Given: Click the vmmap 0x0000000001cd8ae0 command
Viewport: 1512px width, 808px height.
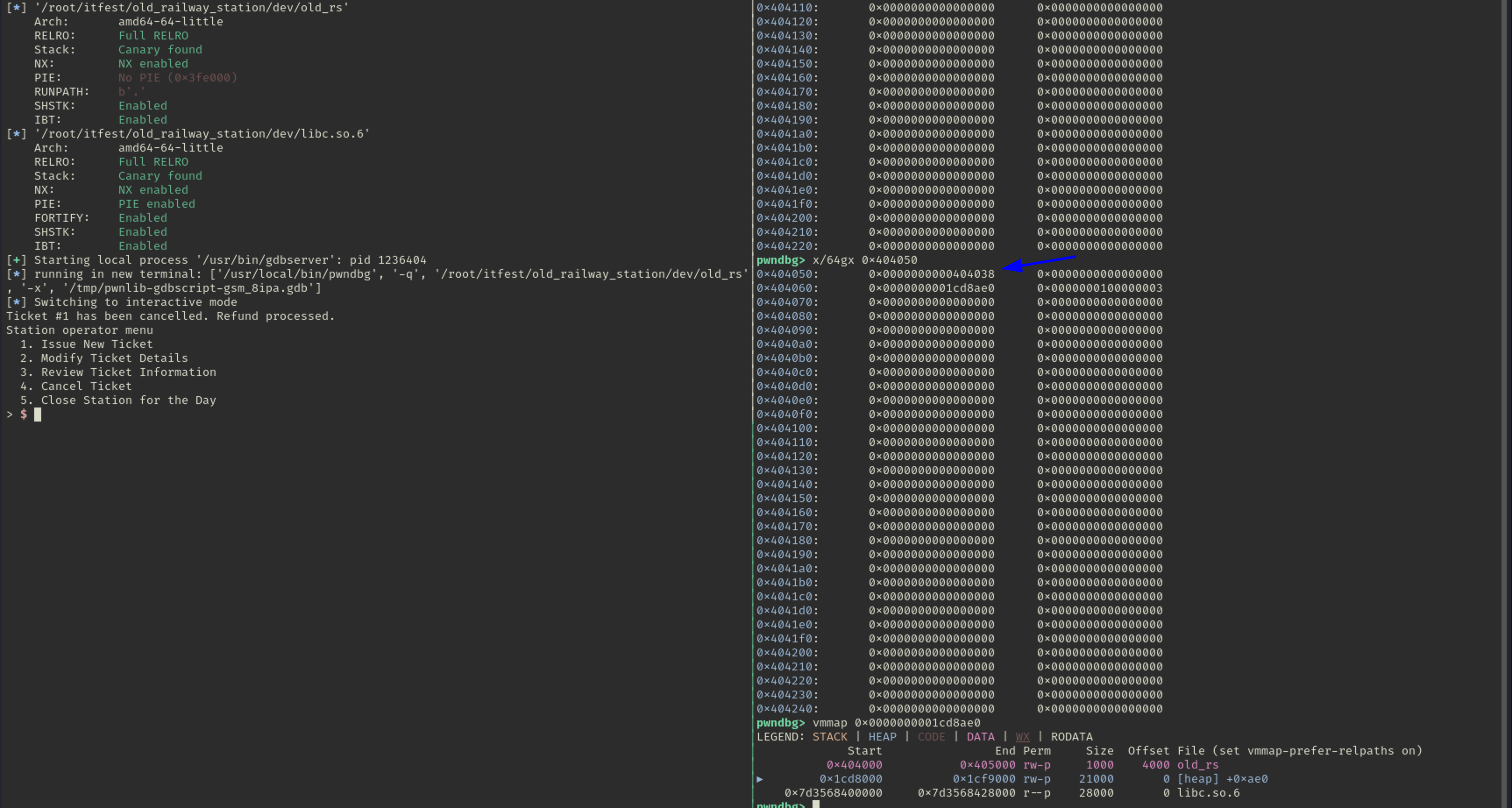Looking at the screenshot, I should tap(896, 723).
